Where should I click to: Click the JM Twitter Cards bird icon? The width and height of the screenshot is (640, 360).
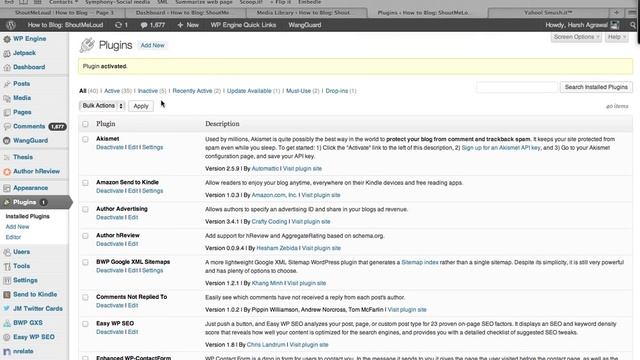7,309
